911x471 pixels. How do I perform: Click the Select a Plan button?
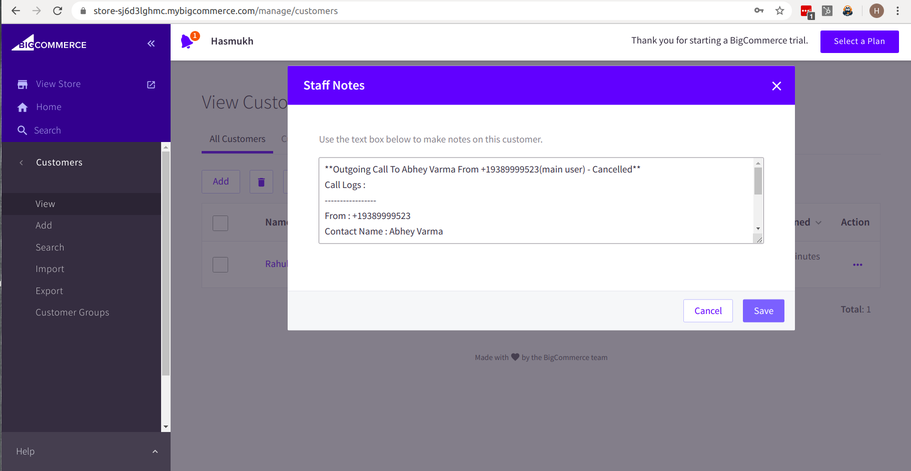coord(859,41)
